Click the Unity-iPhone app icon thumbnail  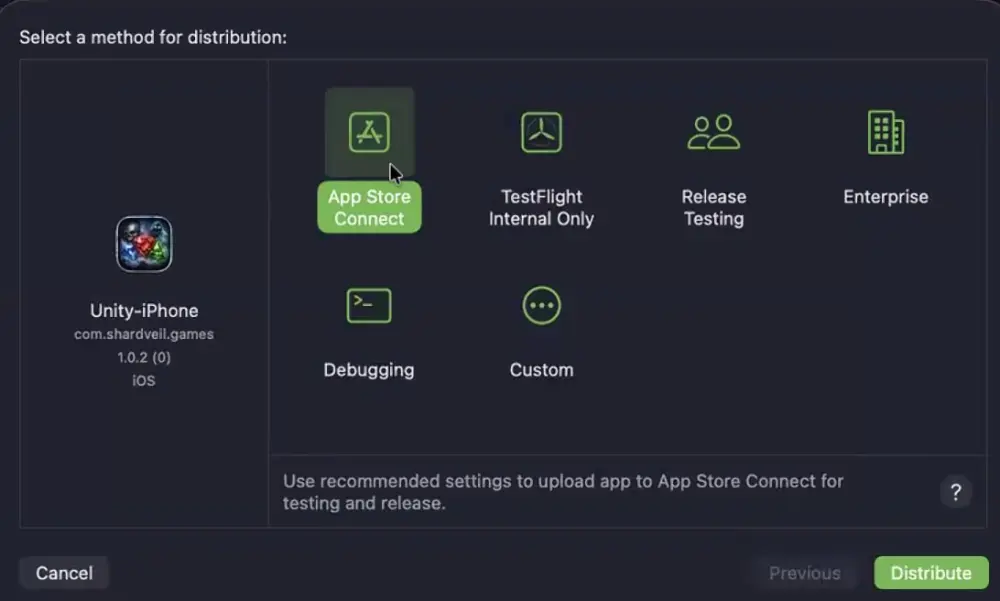(x=144, y=244)
